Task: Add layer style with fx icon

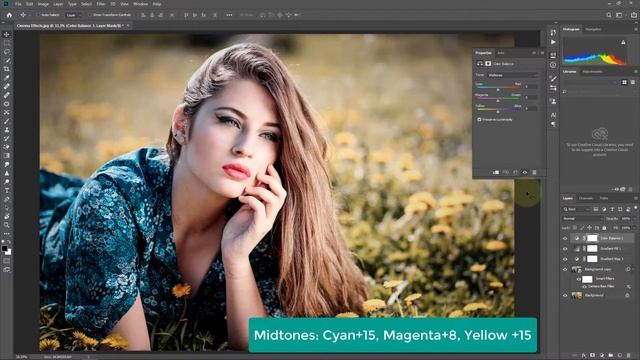Action: tap(584, 356)
